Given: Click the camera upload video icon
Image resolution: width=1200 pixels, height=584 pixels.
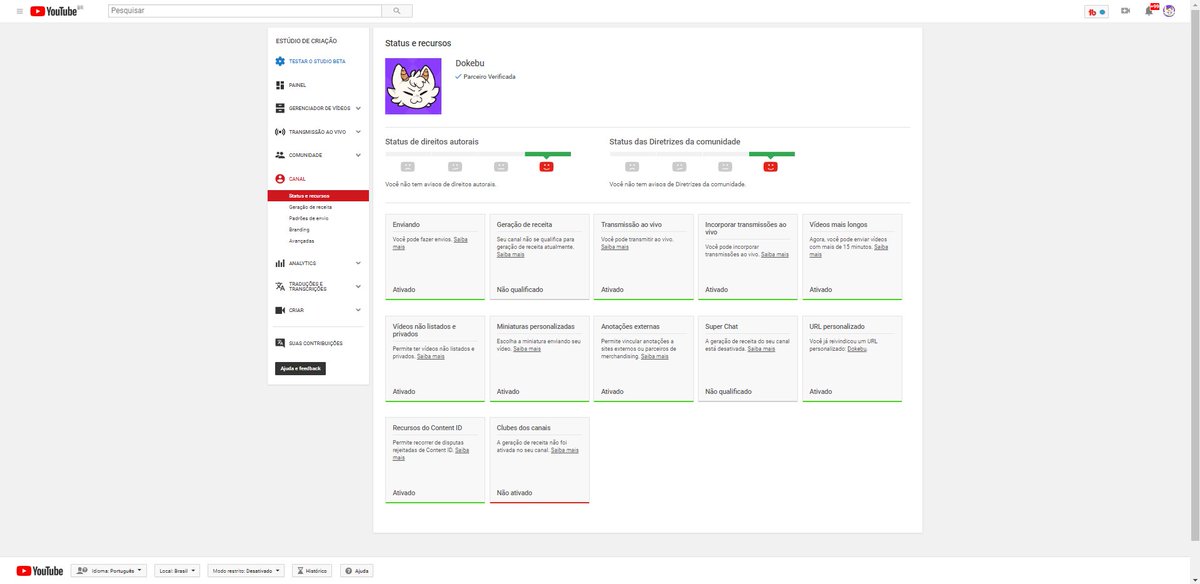Looking at the screenshot, I should 1125,11.
